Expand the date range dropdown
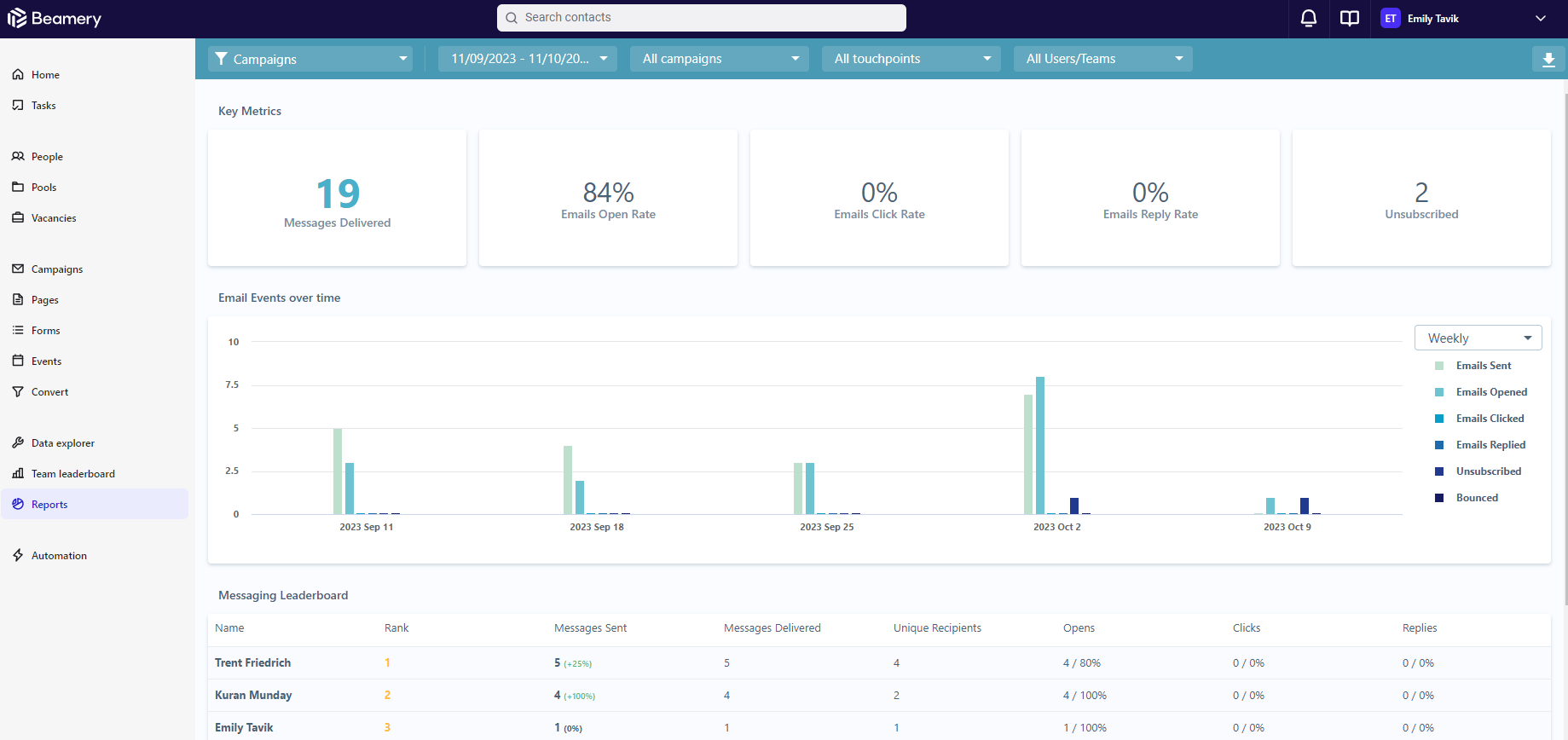 tap(528, 59)
